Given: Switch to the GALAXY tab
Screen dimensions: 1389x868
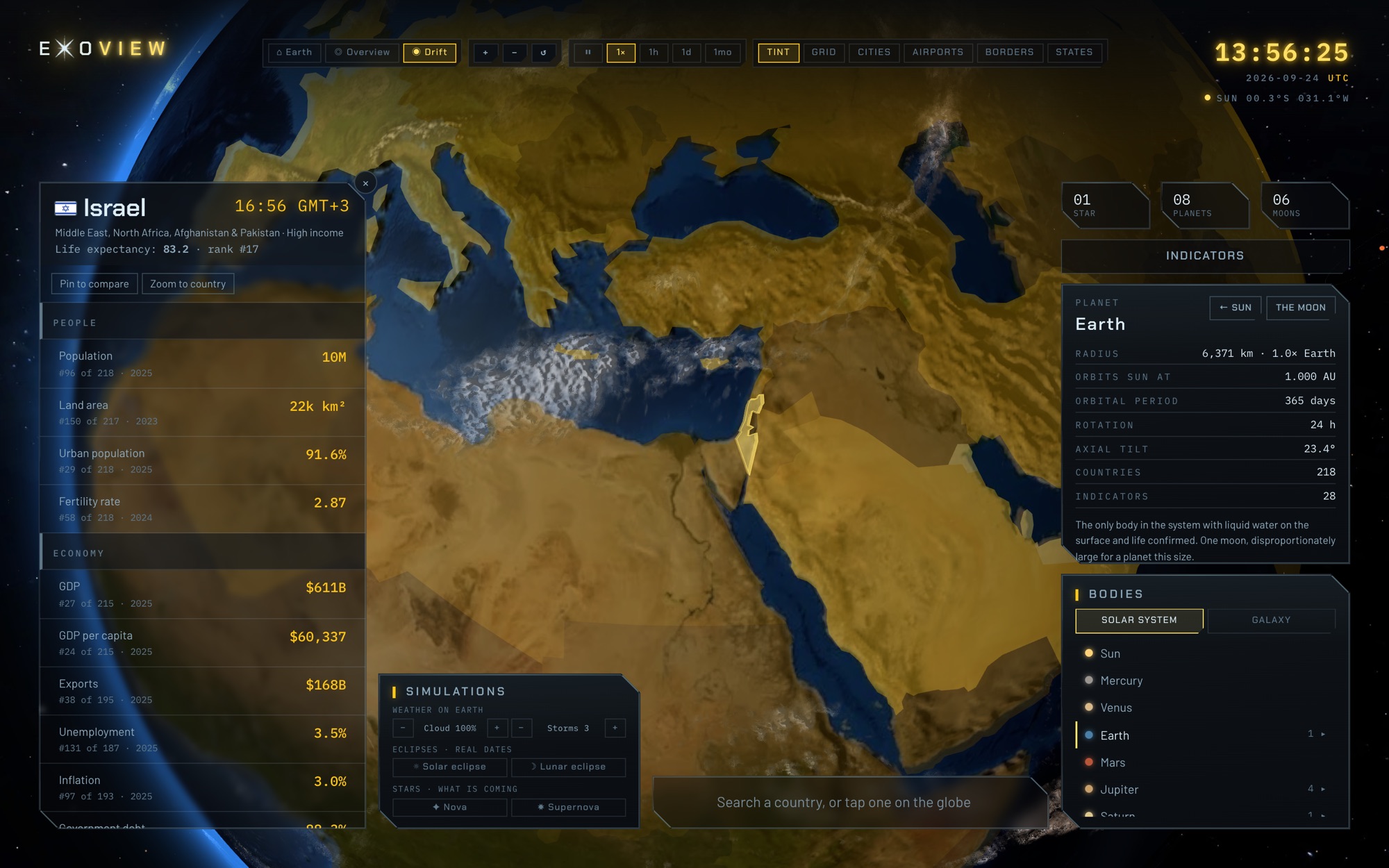Looking at the screenshot, I should click(x=1271, y=620).
